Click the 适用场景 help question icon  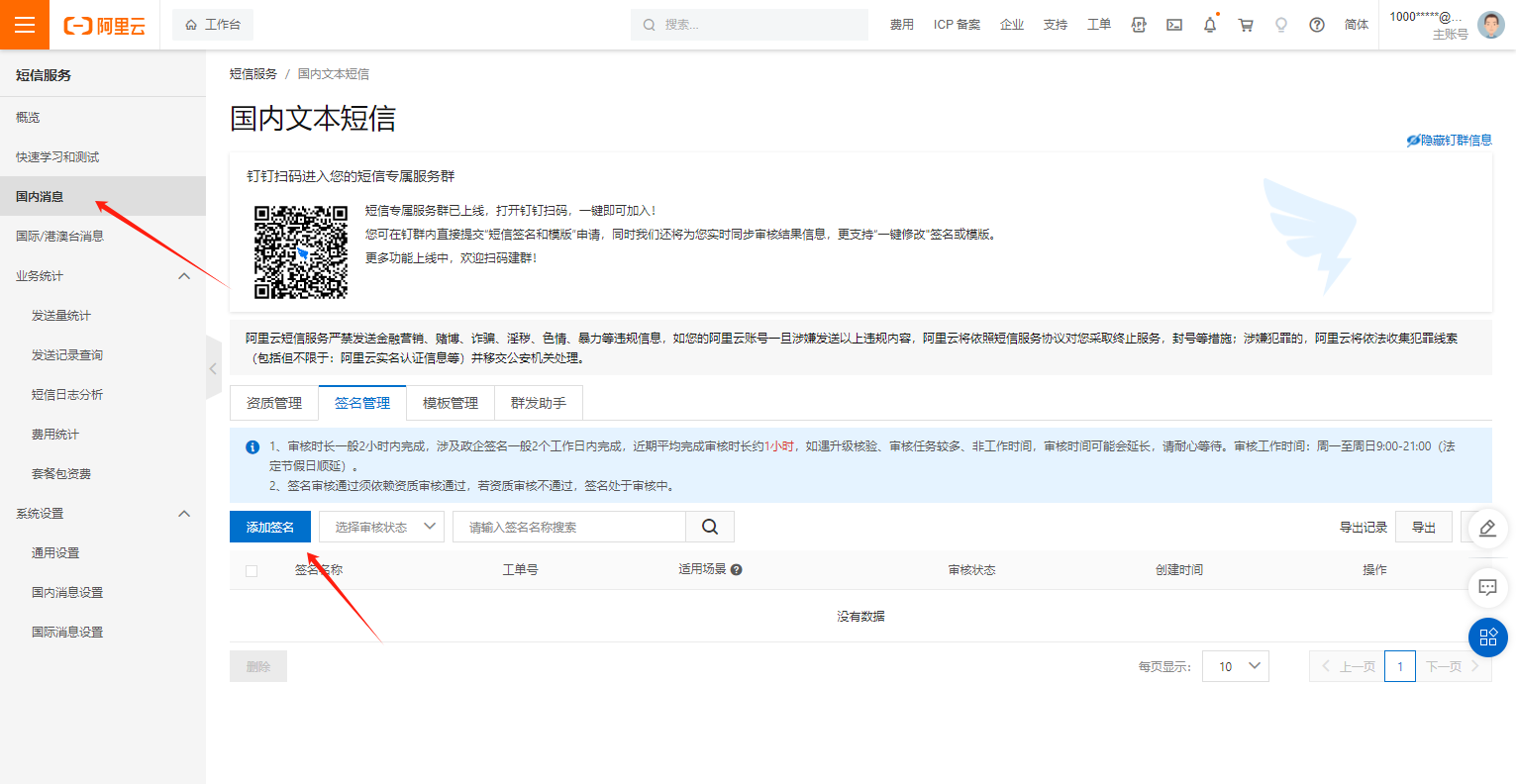pos(737,570)
